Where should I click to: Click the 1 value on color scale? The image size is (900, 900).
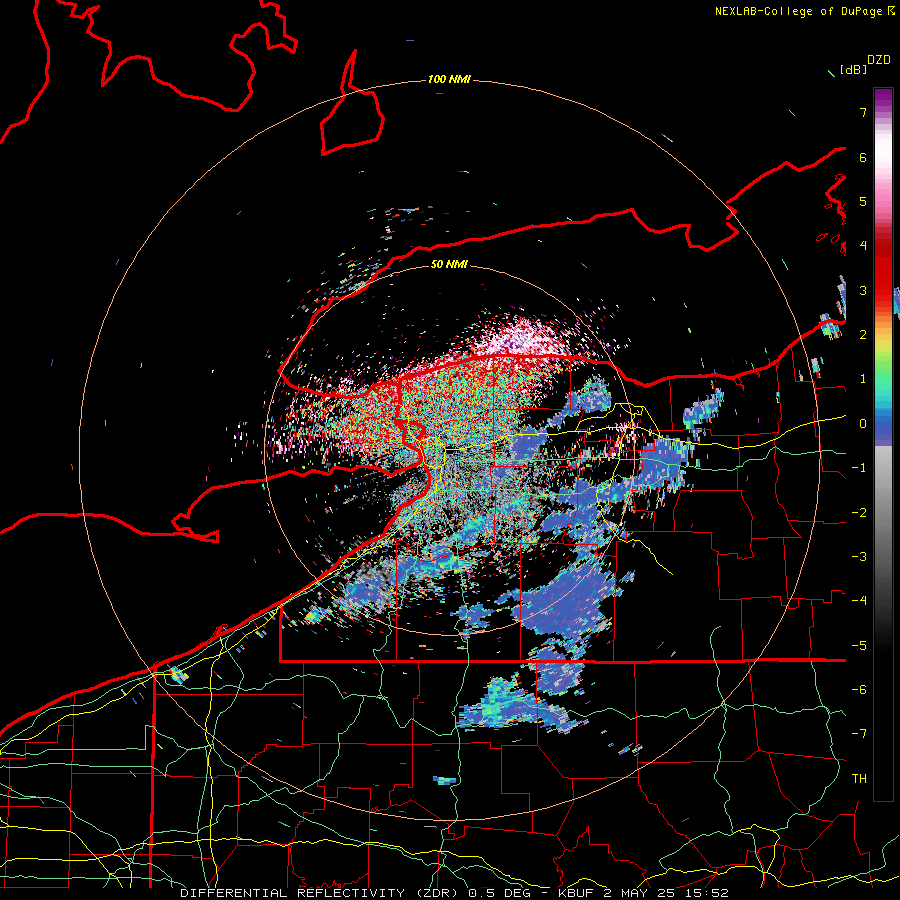pyautogui.click(x=863, y=379)
